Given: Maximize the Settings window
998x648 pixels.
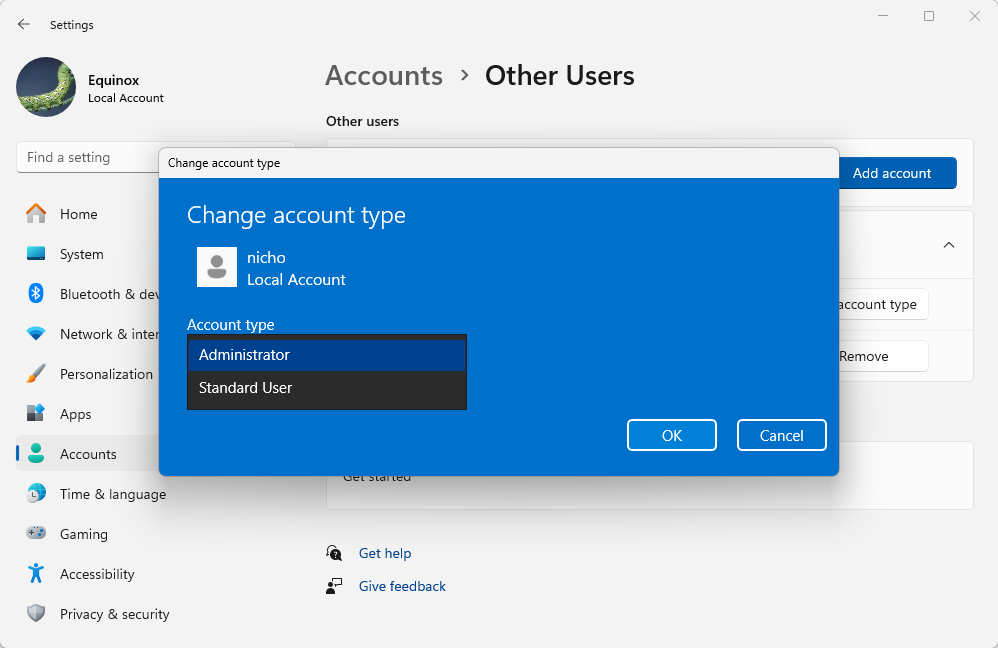Looking at the screenshot, I should click(x=929, y=16).
